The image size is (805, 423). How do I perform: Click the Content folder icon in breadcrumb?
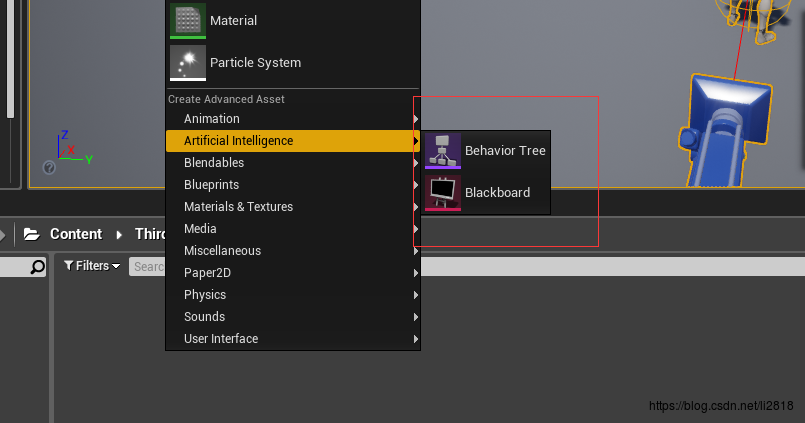tap(32, 234)
